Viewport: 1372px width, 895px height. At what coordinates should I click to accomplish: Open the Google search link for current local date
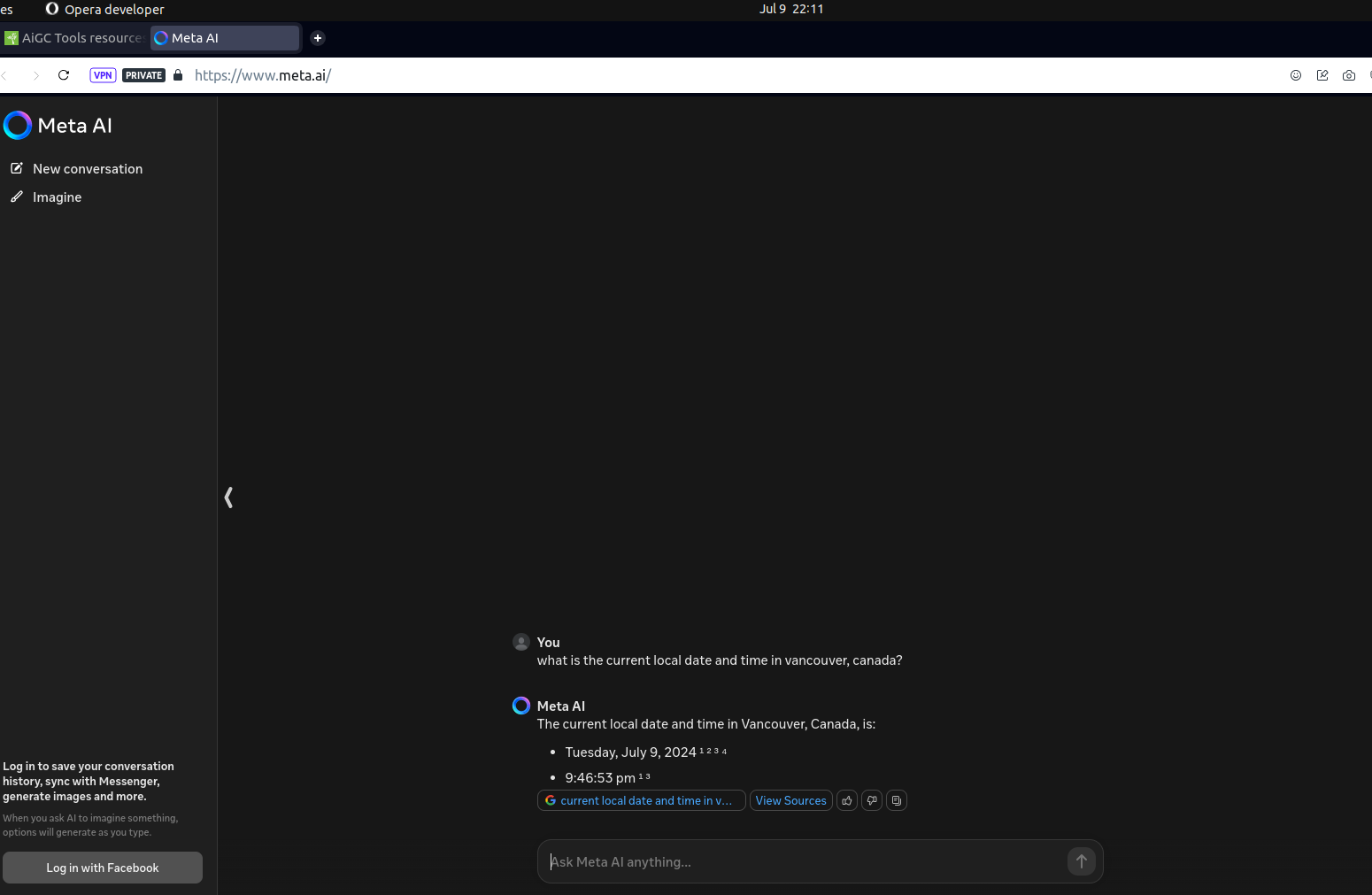[x=642, y=800]
